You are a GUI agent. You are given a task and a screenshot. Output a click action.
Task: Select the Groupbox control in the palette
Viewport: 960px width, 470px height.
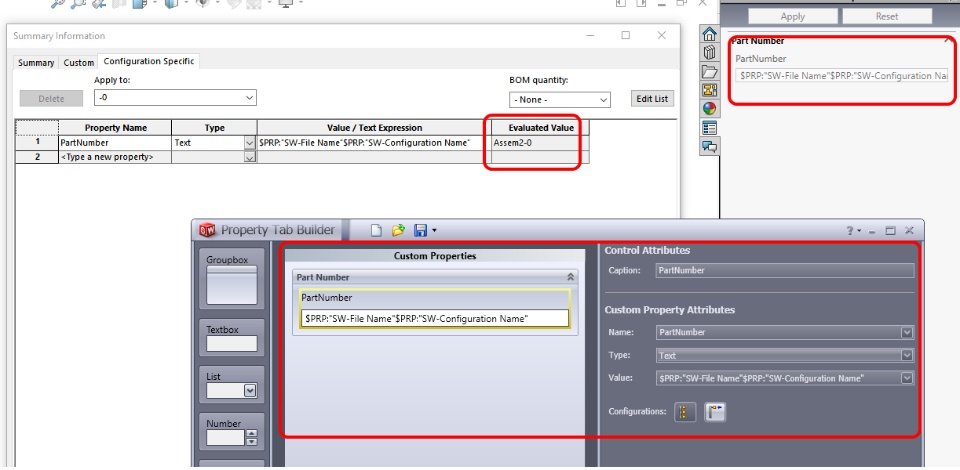[x=231, y=278]
